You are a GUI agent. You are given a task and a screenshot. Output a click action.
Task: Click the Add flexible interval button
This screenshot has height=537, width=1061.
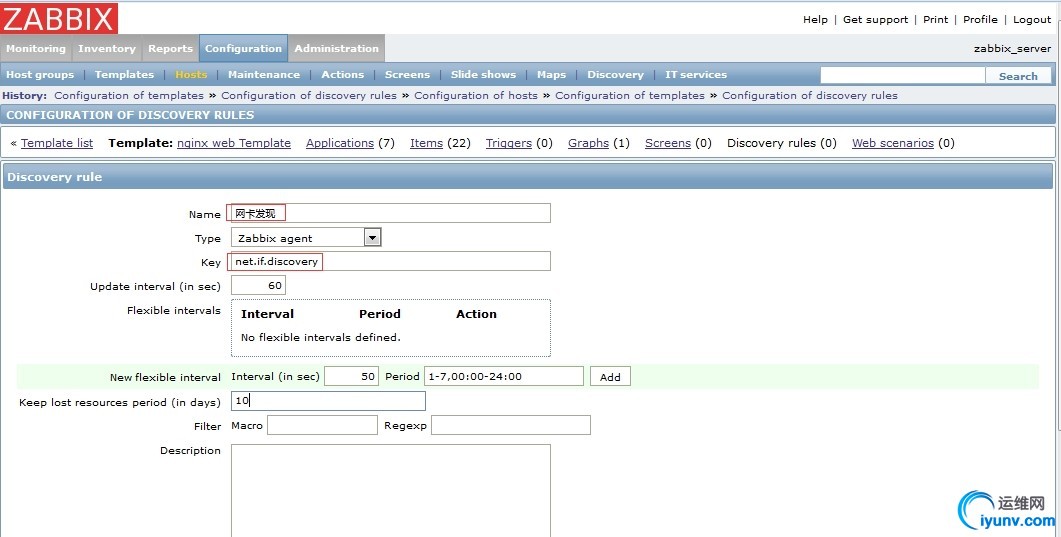[x=610, y=377]
